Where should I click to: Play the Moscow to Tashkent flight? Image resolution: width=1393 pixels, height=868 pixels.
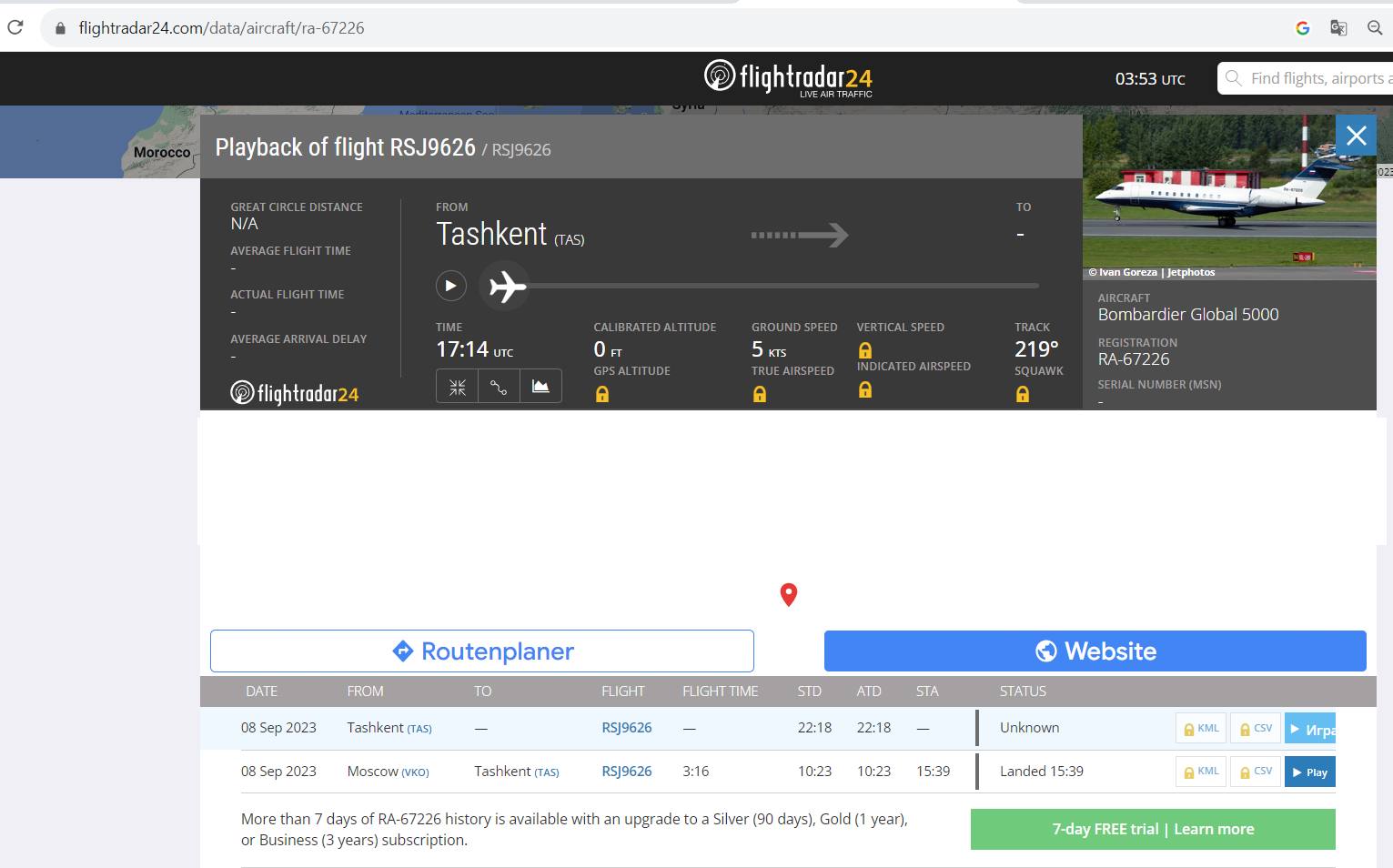[1309, 772]
